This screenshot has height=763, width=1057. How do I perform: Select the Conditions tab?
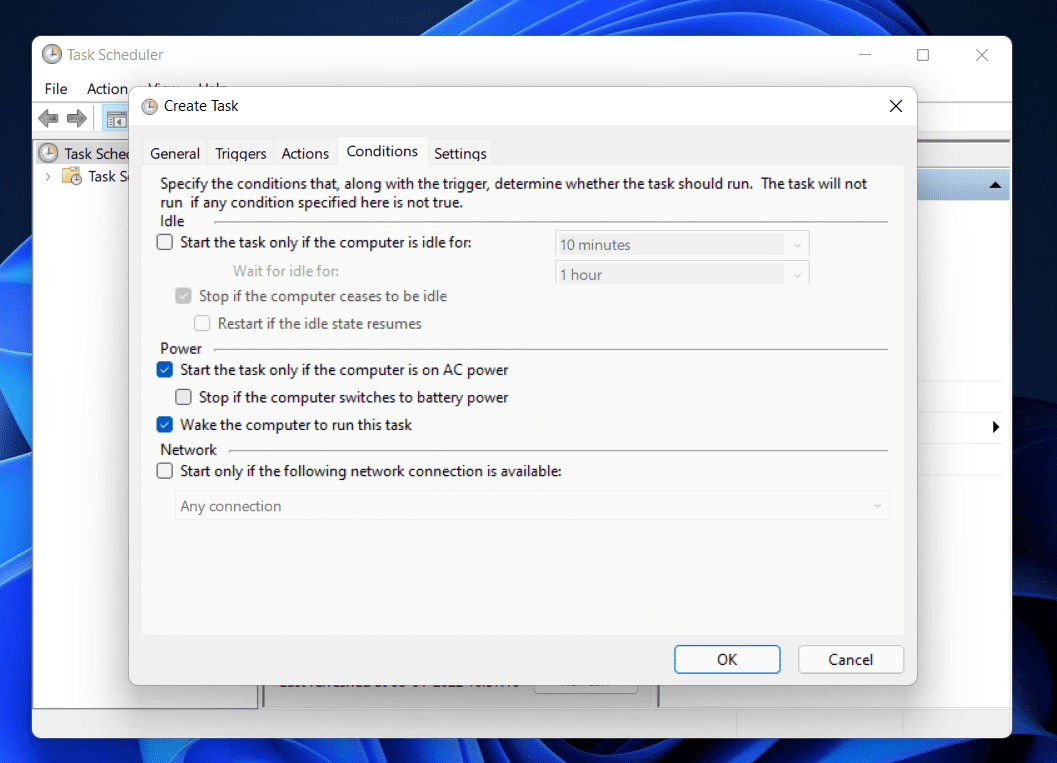point(382,151)
